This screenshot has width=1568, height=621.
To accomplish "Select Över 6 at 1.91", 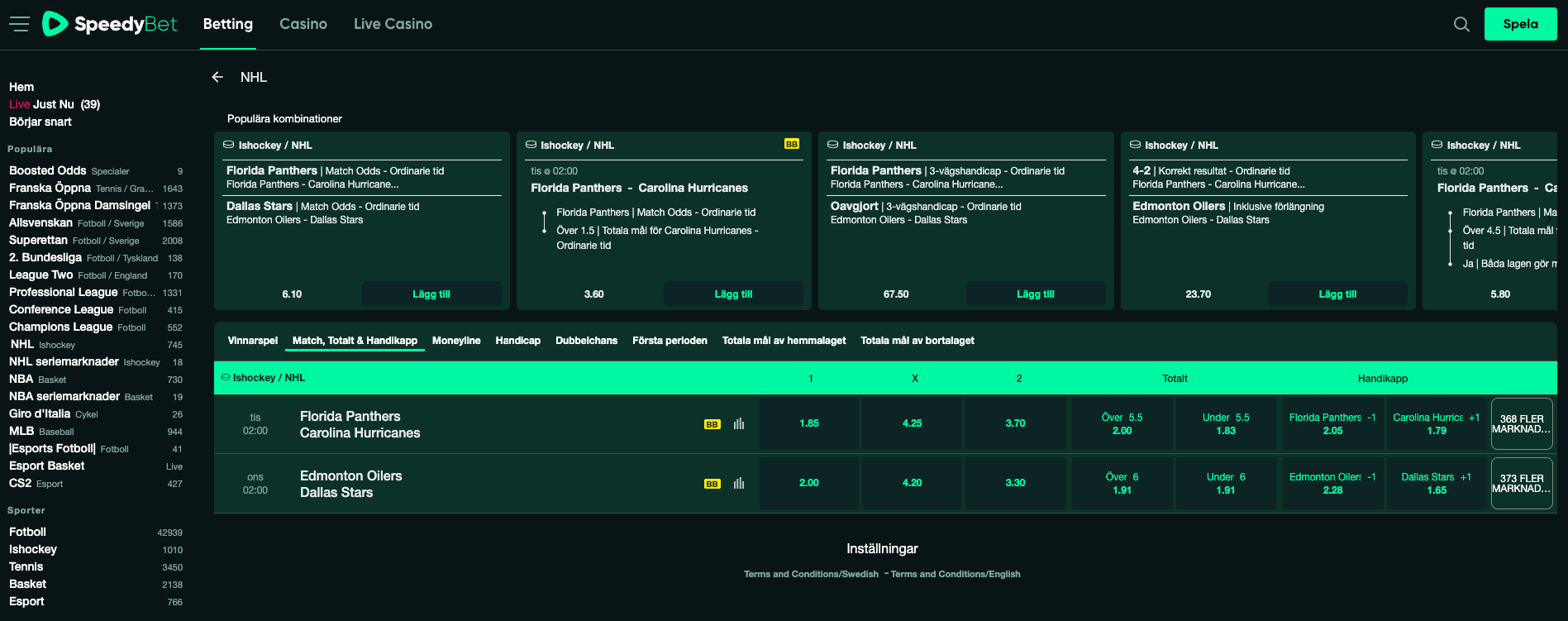I will [x=1122, y=483].
